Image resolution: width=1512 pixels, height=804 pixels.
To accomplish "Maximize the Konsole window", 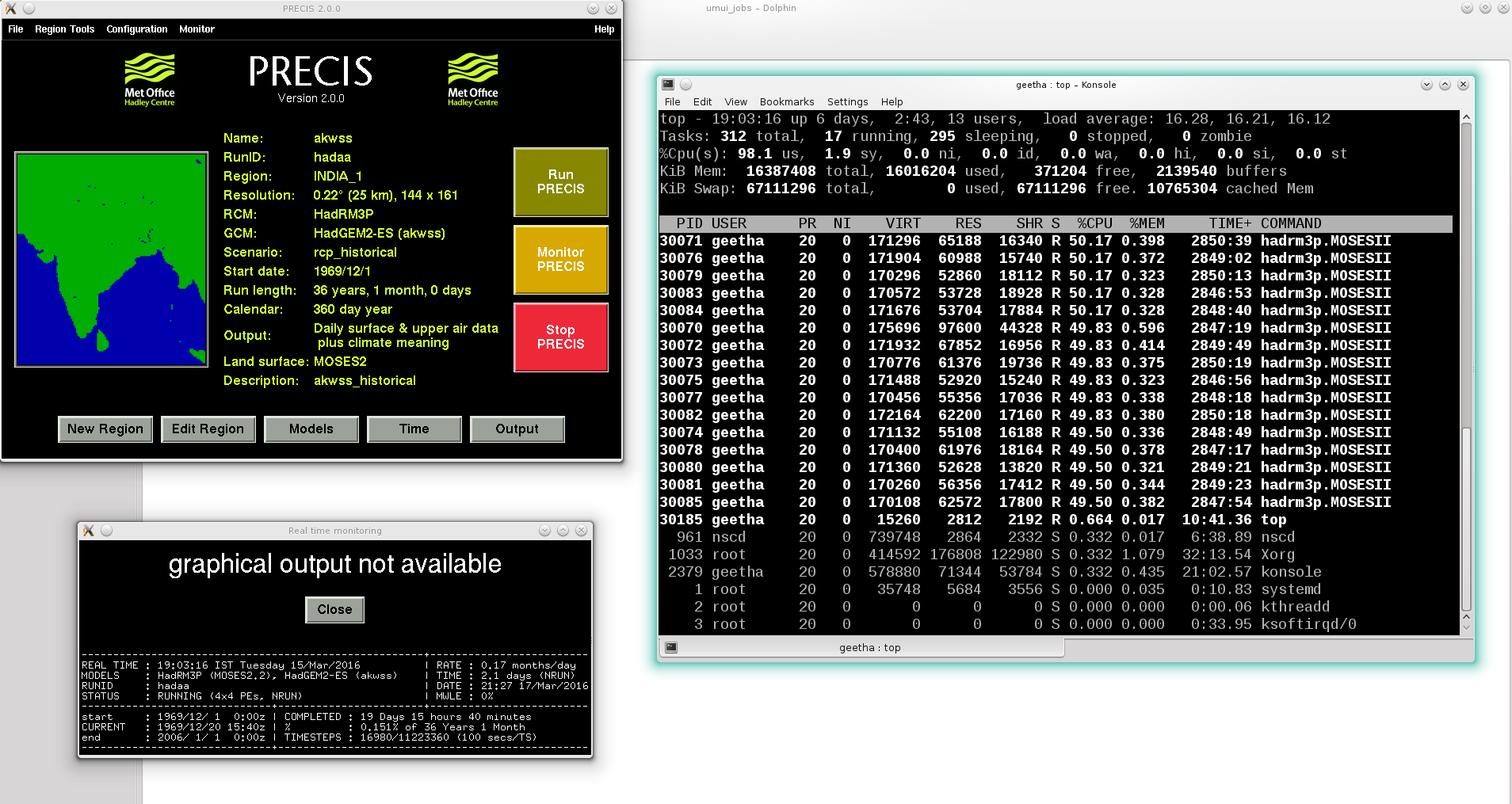I will pyautogui.click(x=1445, y=85).
